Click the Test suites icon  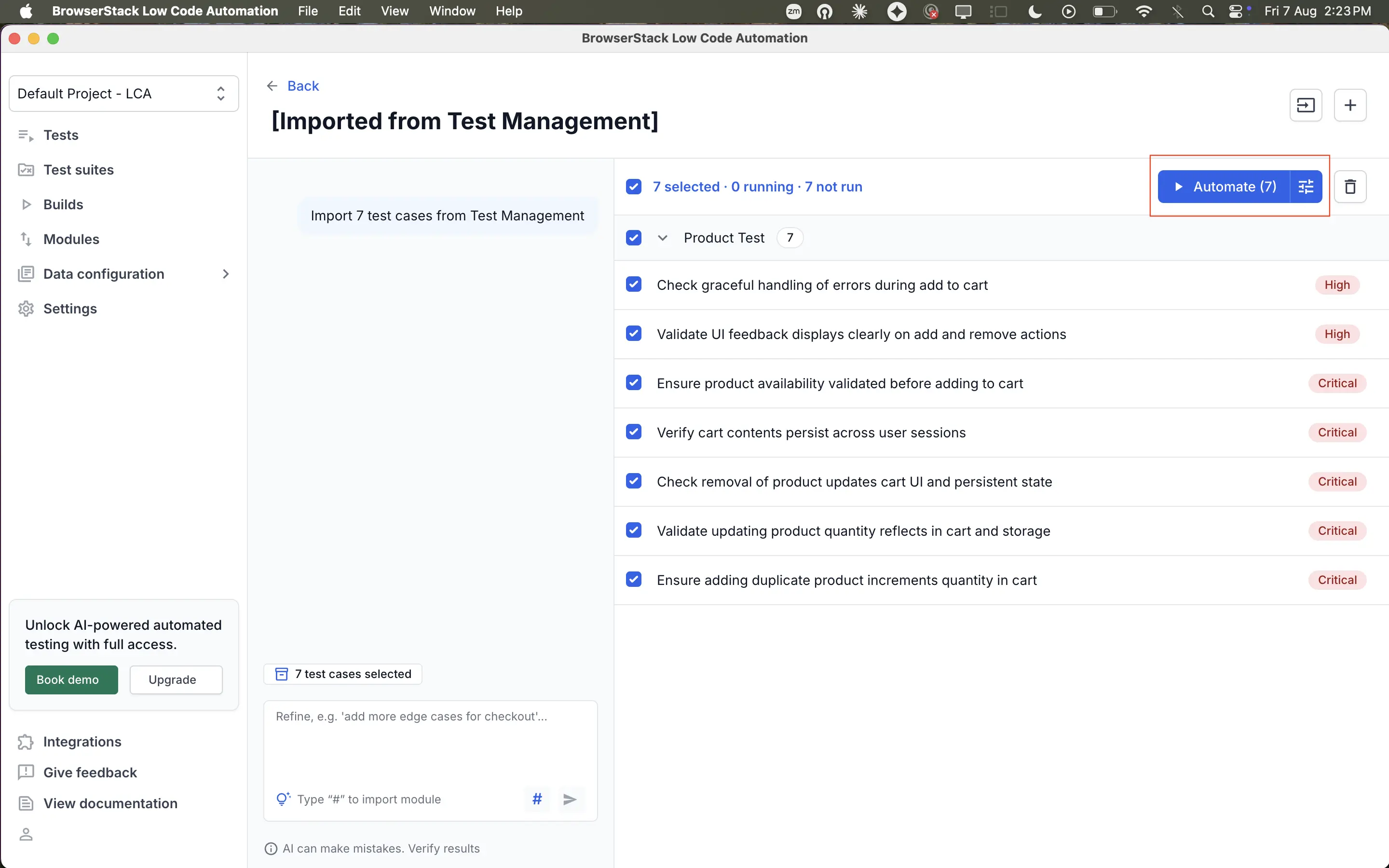point(26,170)
